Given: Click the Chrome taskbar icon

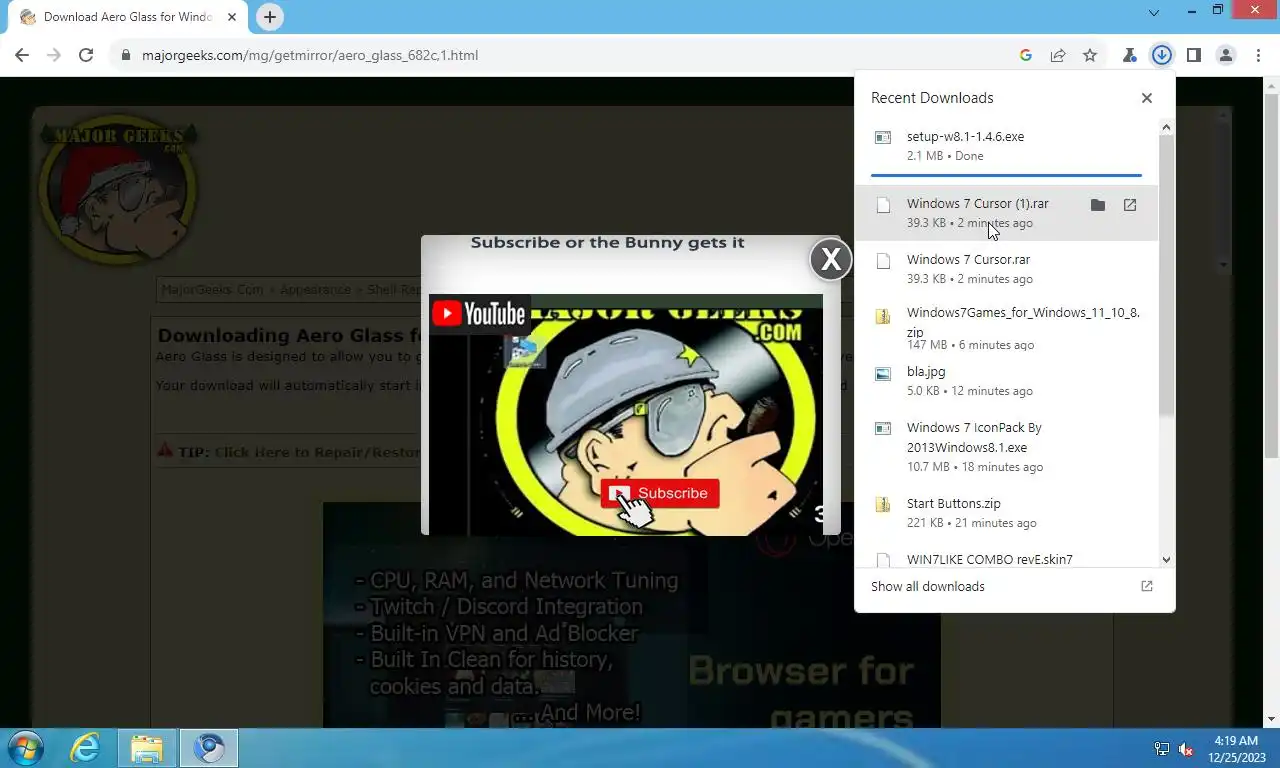Looking at the screenshot, I should (x=209, y=748).
